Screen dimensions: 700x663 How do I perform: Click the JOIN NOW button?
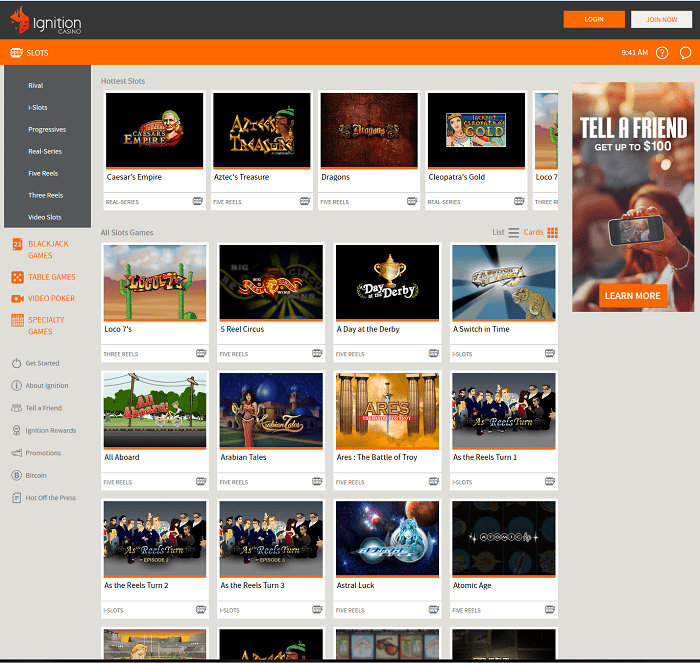(x=662, y=20)
